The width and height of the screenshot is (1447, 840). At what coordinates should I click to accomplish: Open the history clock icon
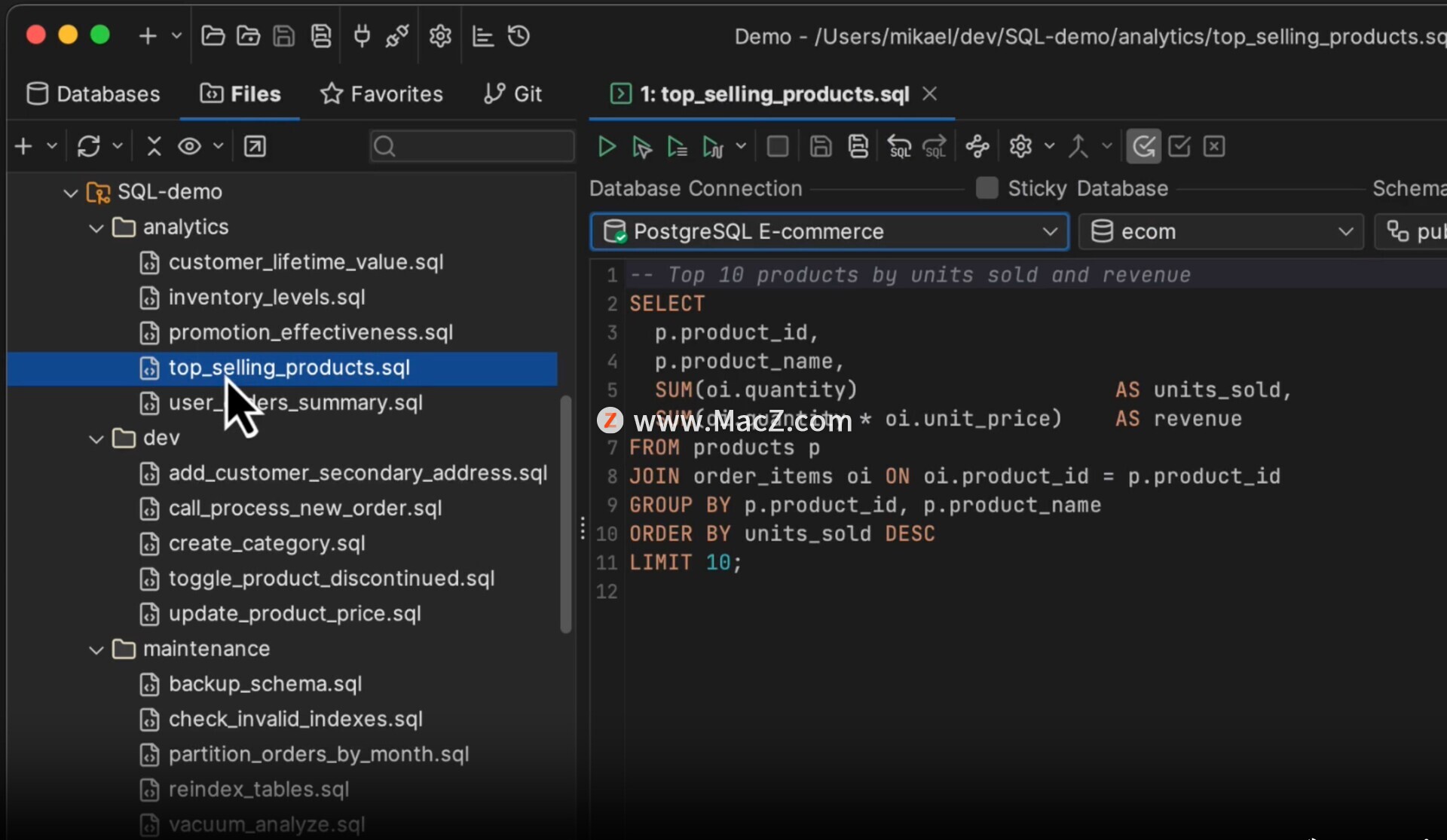click(519, 36)
